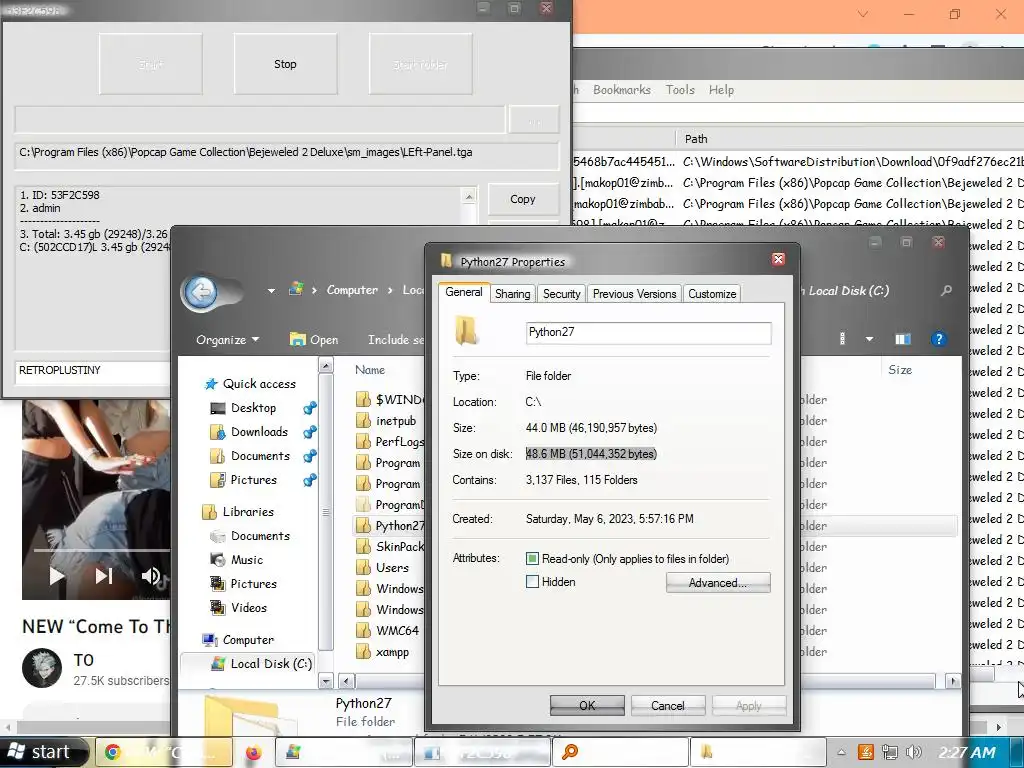The width and height of the screenshot is (1024, 768).
Task: Click the Size column header
Action: tap(900, 370)
